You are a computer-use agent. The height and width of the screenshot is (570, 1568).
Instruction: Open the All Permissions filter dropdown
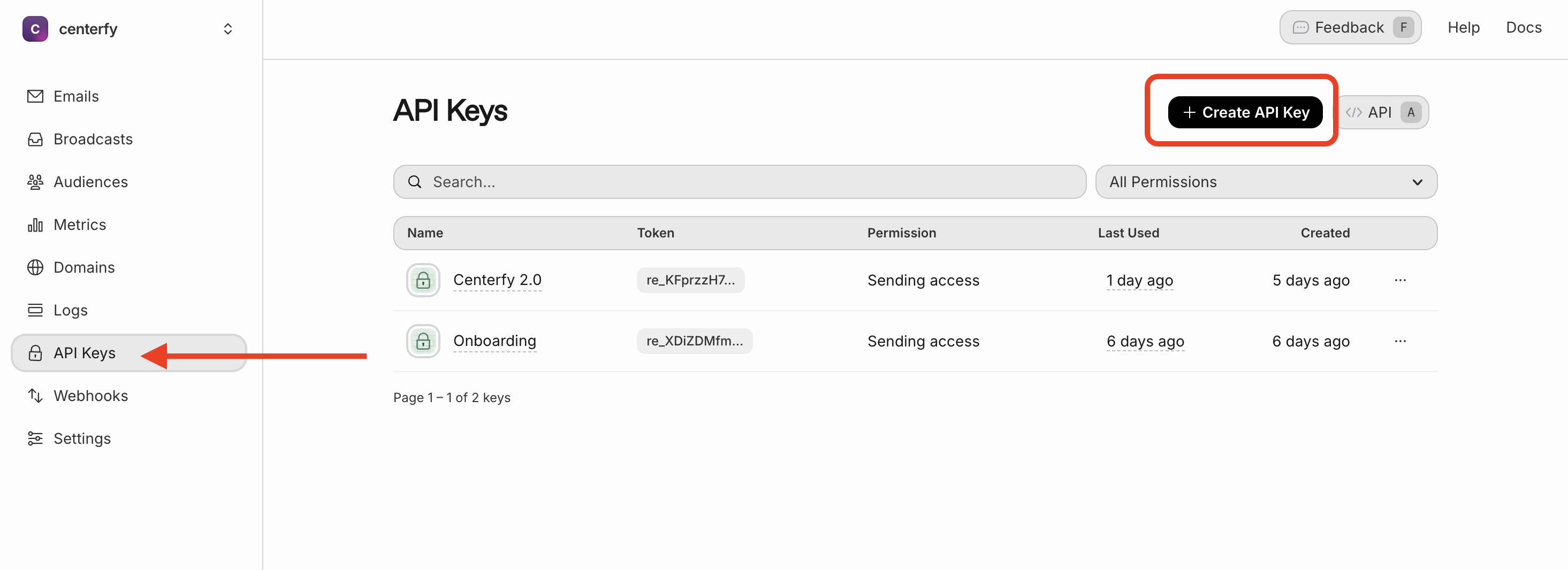(x=1266, y=182)
